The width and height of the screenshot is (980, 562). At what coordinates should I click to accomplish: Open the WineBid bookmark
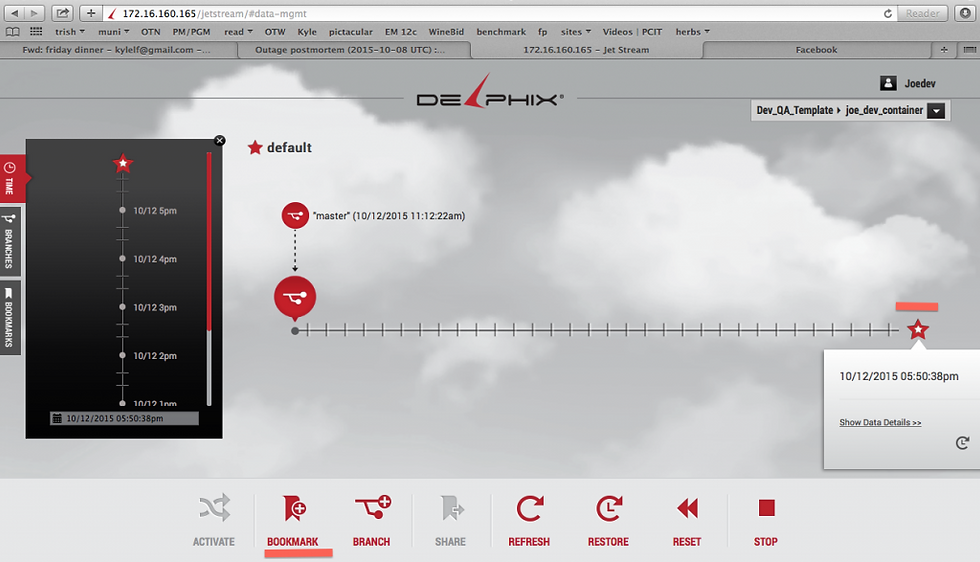pos(446,32)
